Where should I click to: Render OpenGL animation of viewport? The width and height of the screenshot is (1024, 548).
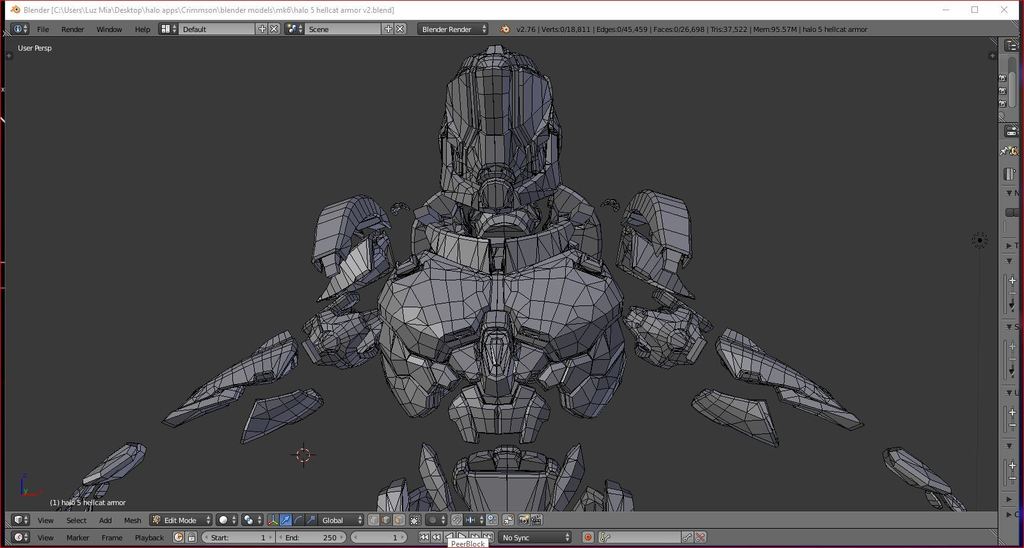(x=537, y=520)
